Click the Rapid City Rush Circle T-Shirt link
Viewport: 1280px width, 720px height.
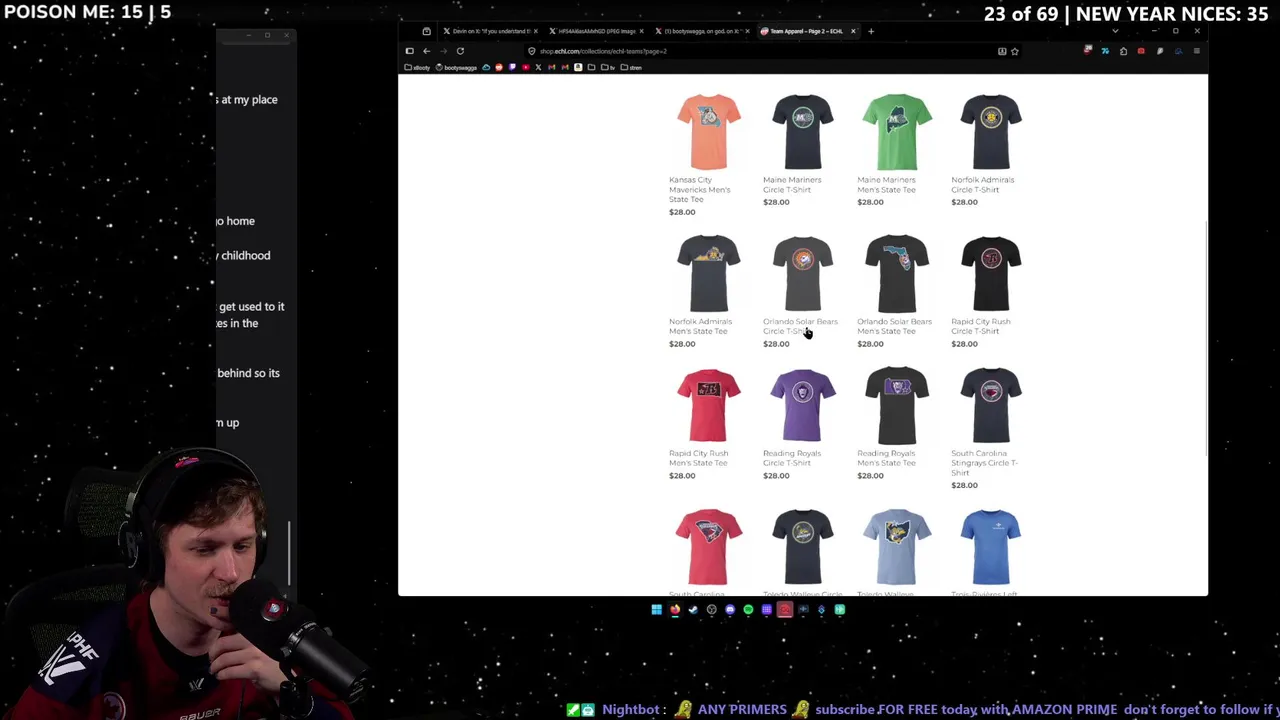(x=981, y=326)
